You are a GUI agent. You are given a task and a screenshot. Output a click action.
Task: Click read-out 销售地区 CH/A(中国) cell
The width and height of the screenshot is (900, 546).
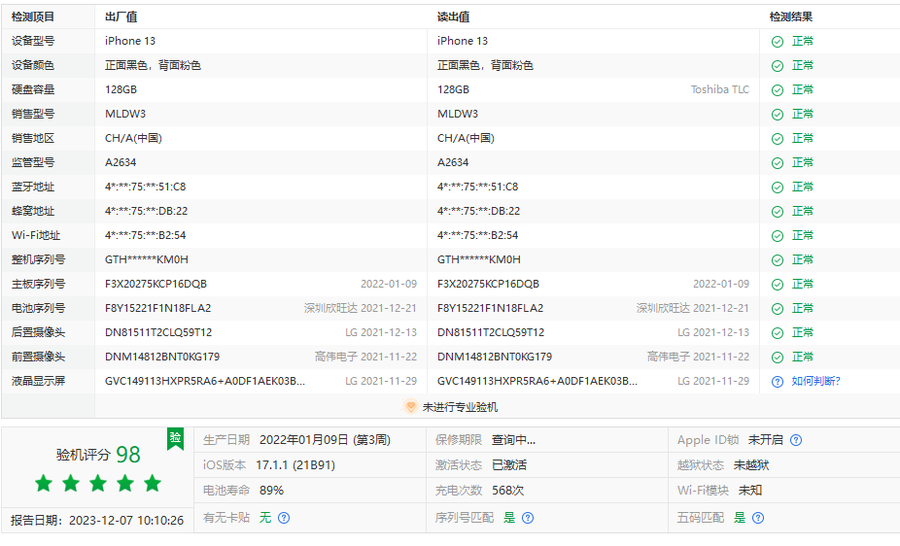pos(466,138)
